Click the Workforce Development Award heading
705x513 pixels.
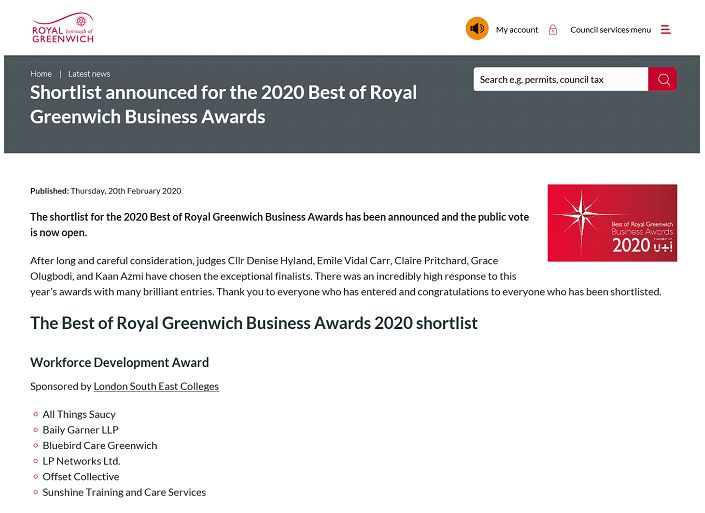click(120, 362)
